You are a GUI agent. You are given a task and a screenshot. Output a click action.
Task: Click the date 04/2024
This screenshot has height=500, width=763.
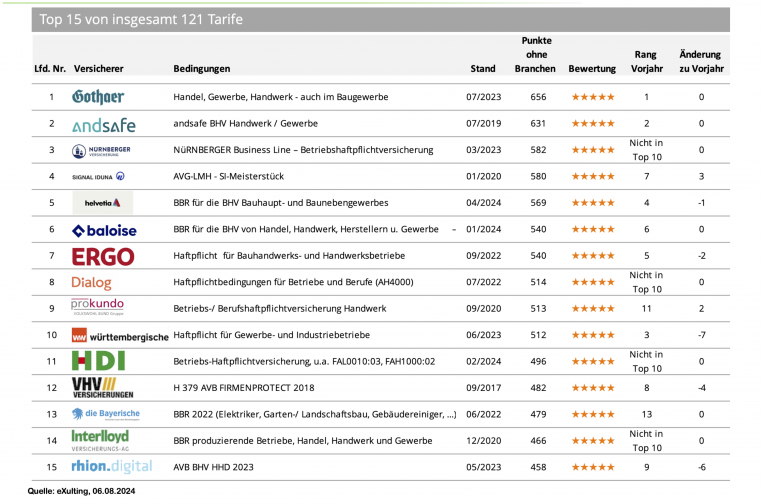pyautogui.click(x=484, y=203)
